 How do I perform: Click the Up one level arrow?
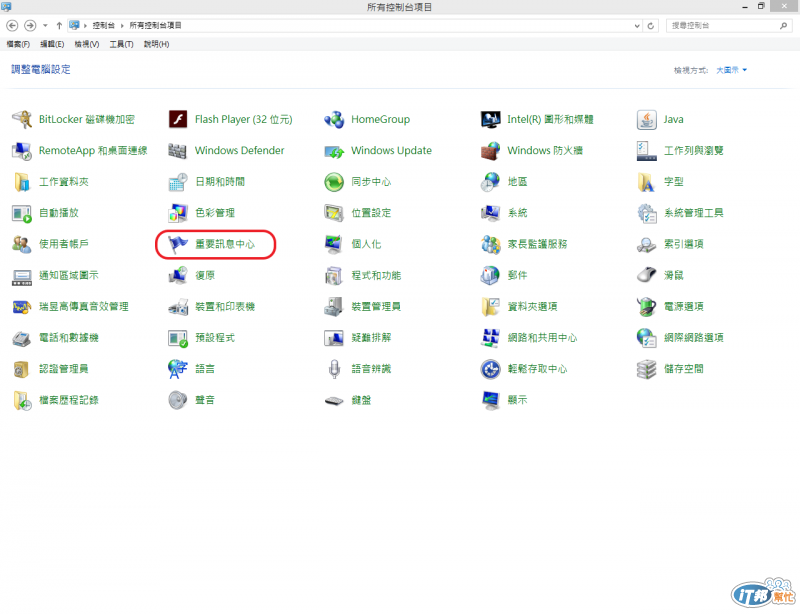point(59,26)
